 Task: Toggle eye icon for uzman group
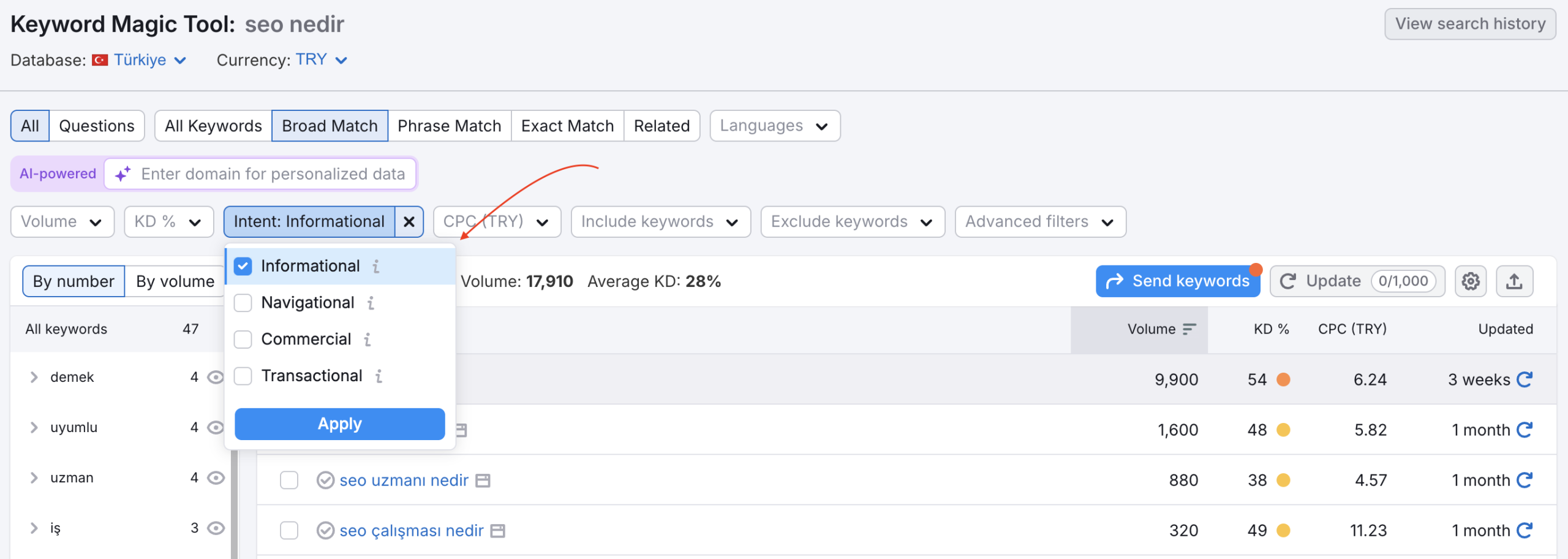[x=216, y=478]
